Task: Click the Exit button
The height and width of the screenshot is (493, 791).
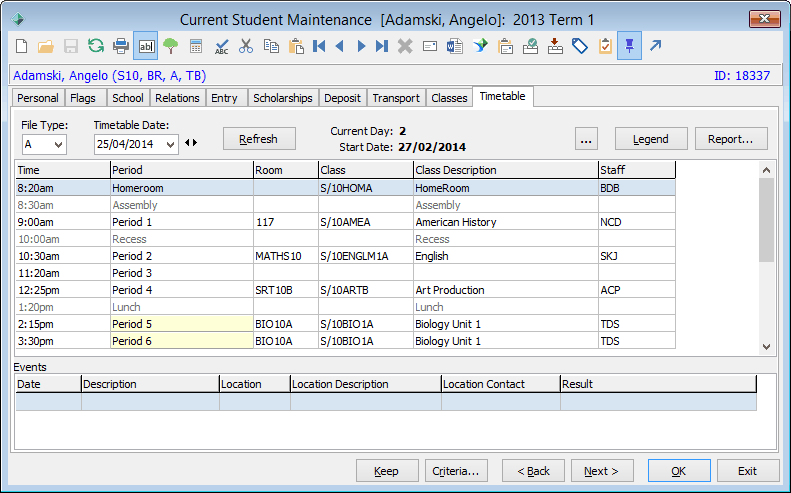Action: pos(748,471)
